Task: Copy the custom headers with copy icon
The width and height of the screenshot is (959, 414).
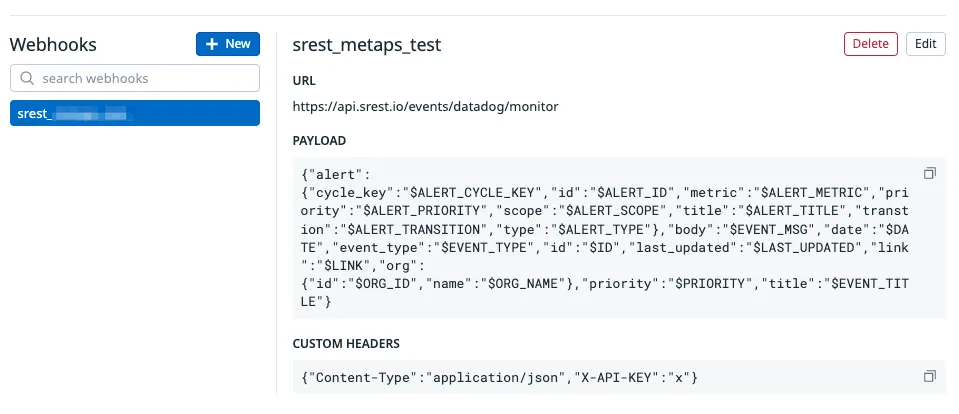Action: 930,376
